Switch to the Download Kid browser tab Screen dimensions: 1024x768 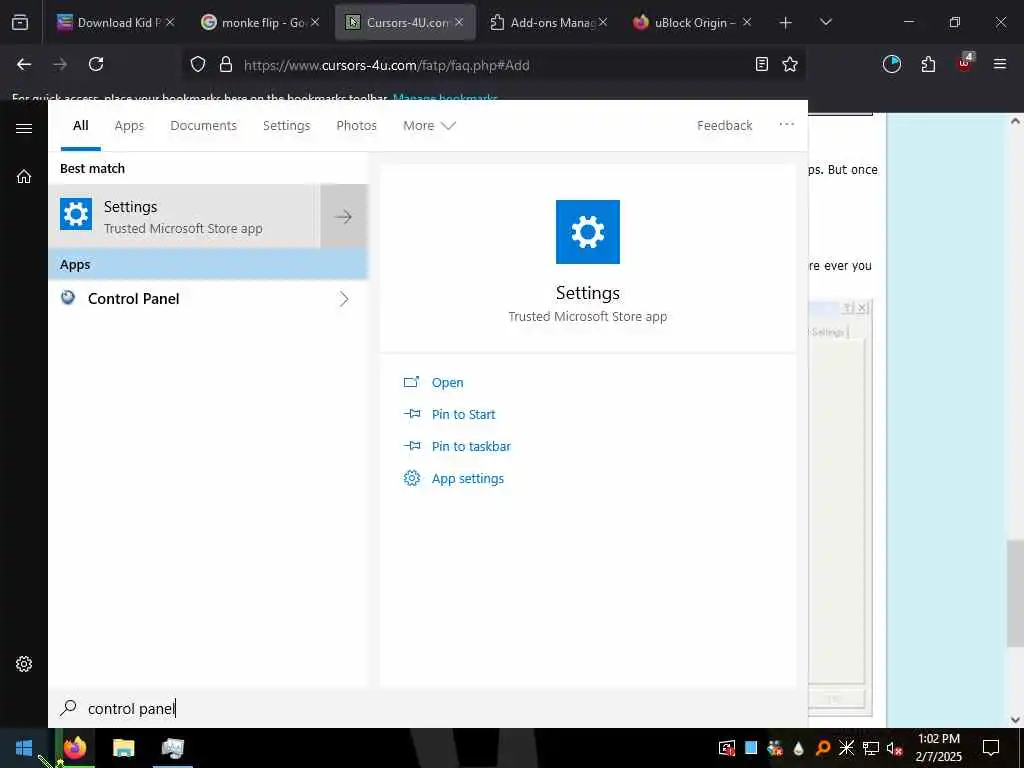click(x=108, y=22)
